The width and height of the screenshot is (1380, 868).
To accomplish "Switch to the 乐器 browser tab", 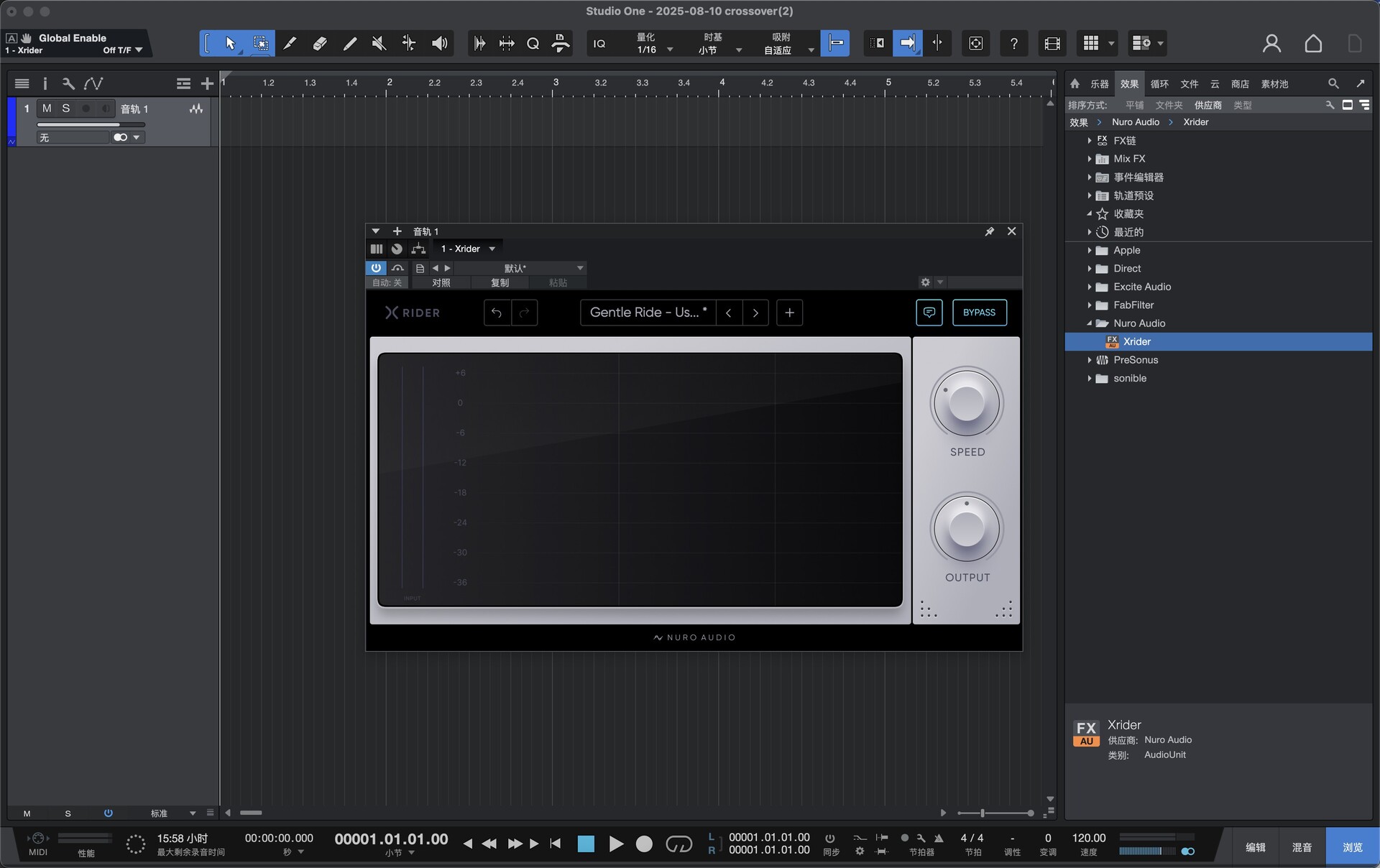I will tap(1099, 84).
